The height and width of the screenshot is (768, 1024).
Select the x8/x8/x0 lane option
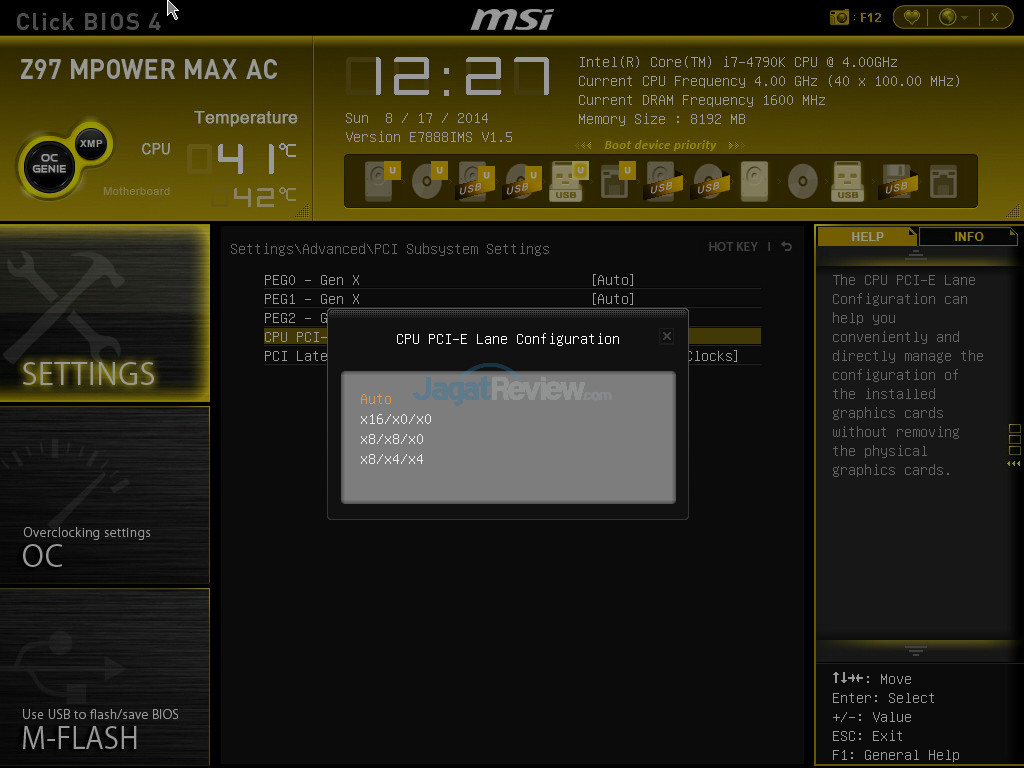(x=392, y=440)
